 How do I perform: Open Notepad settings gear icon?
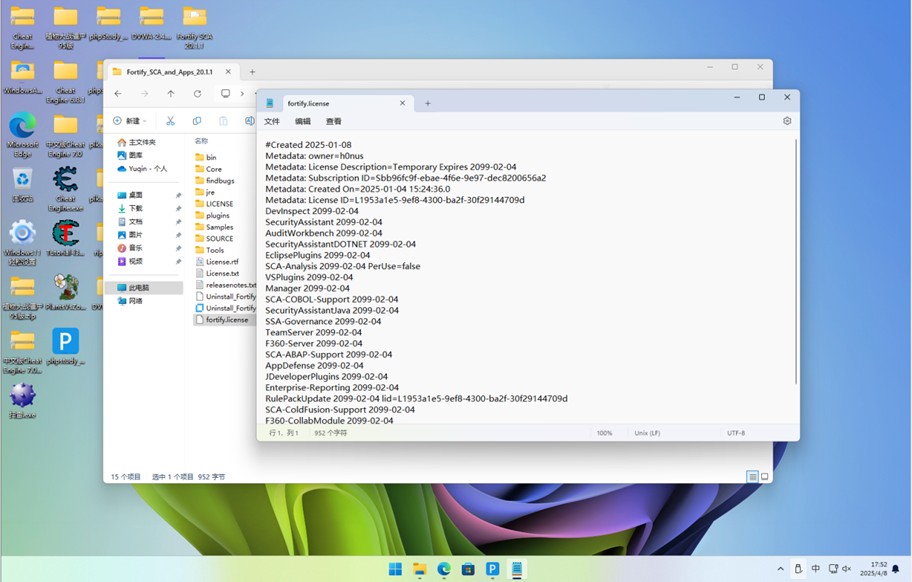click(787, 121)
